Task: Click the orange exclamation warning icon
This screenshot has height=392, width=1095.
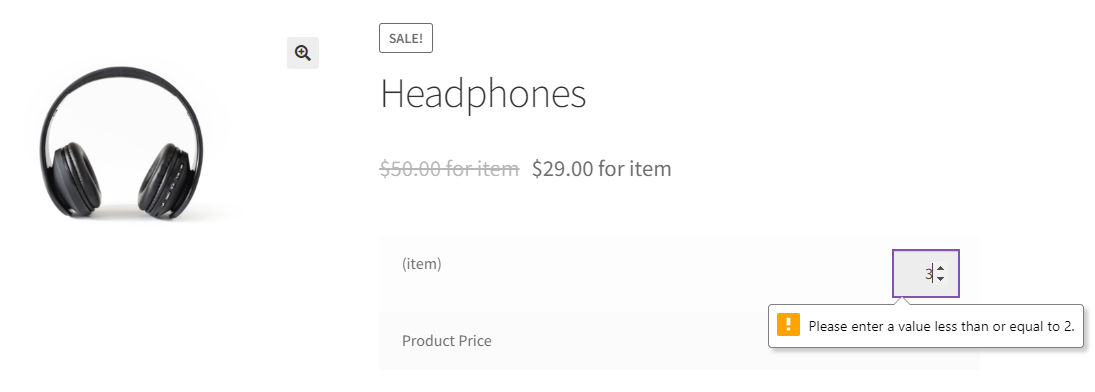Action: [x=788, y=324]
